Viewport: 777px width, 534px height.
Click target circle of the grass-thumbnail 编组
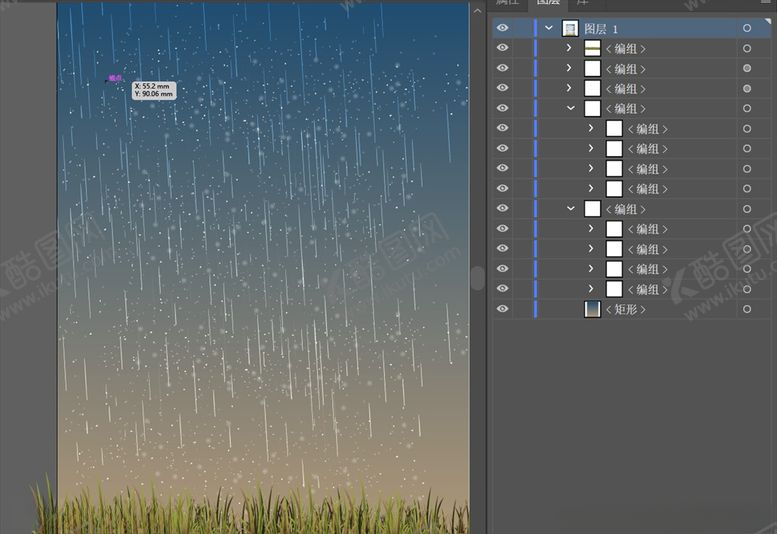747,49
